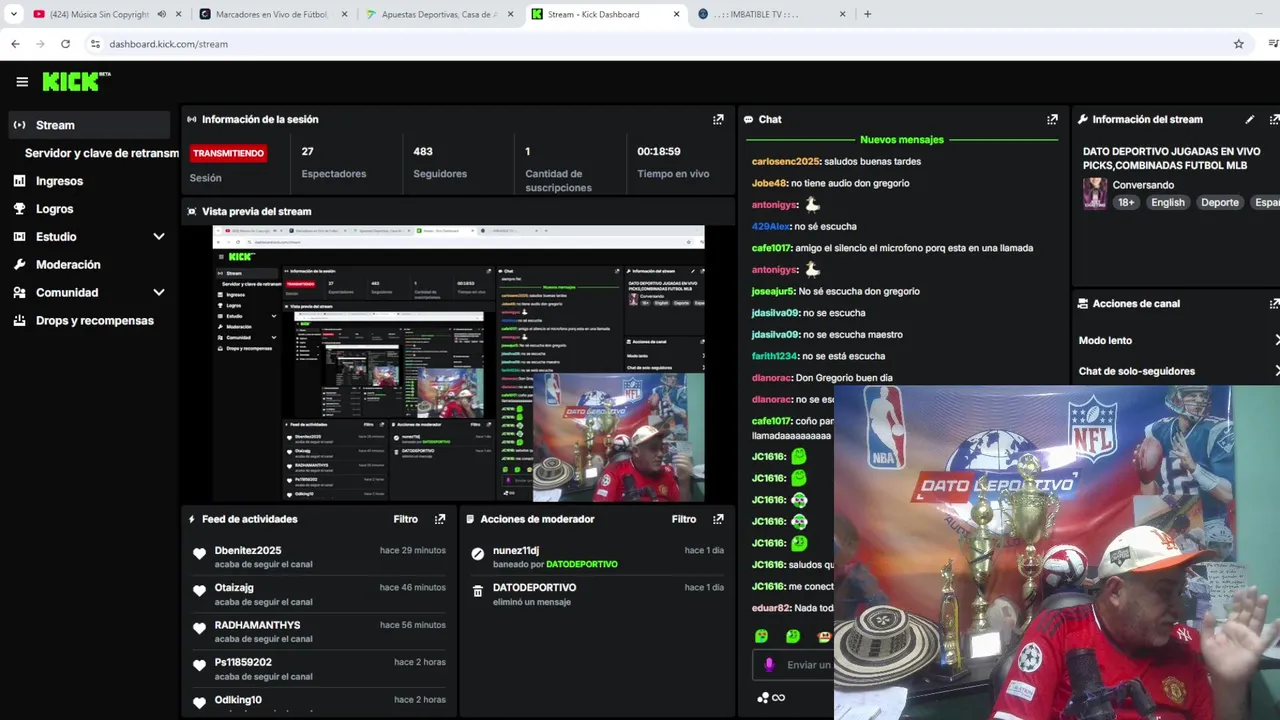Open Logros in the sidebar
Image resolution: width=1280 pixels, height=720 pixels.
coord(54,209)
